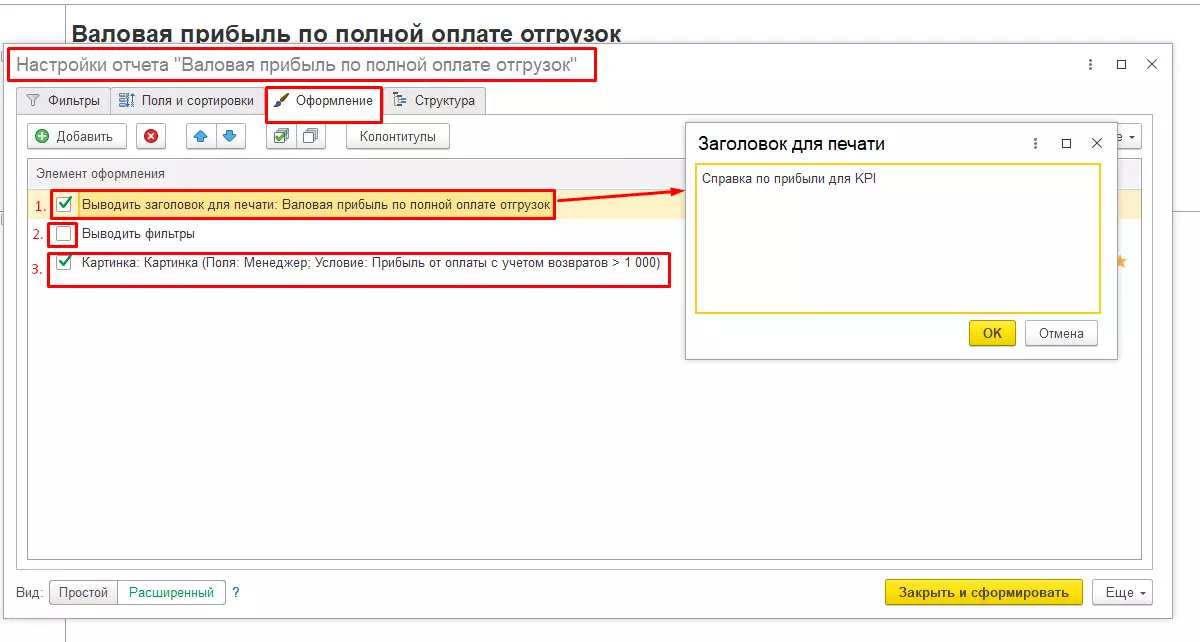
Task: Open the Структура tab
Action: [436, 101]
